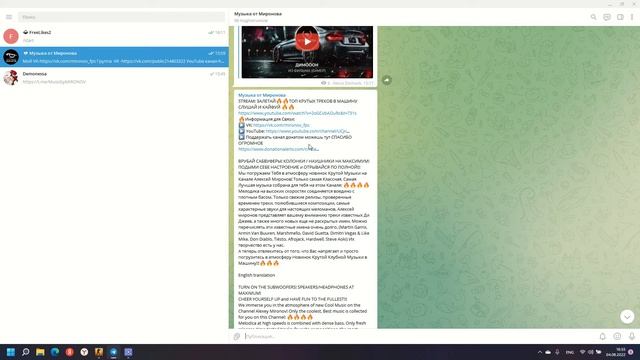Open the FreeLikes2 chat

pos(114,36)
